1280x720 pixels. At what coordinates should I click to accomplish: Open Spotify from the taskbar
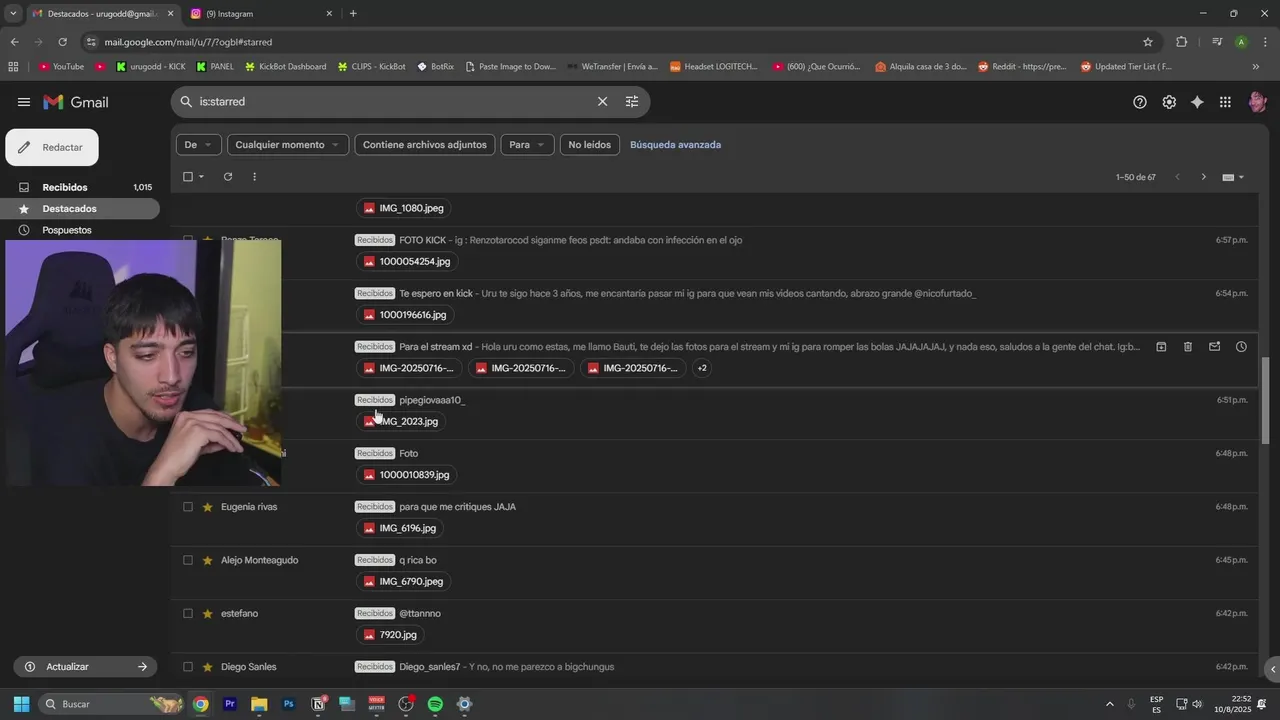[x=435, y=704]
